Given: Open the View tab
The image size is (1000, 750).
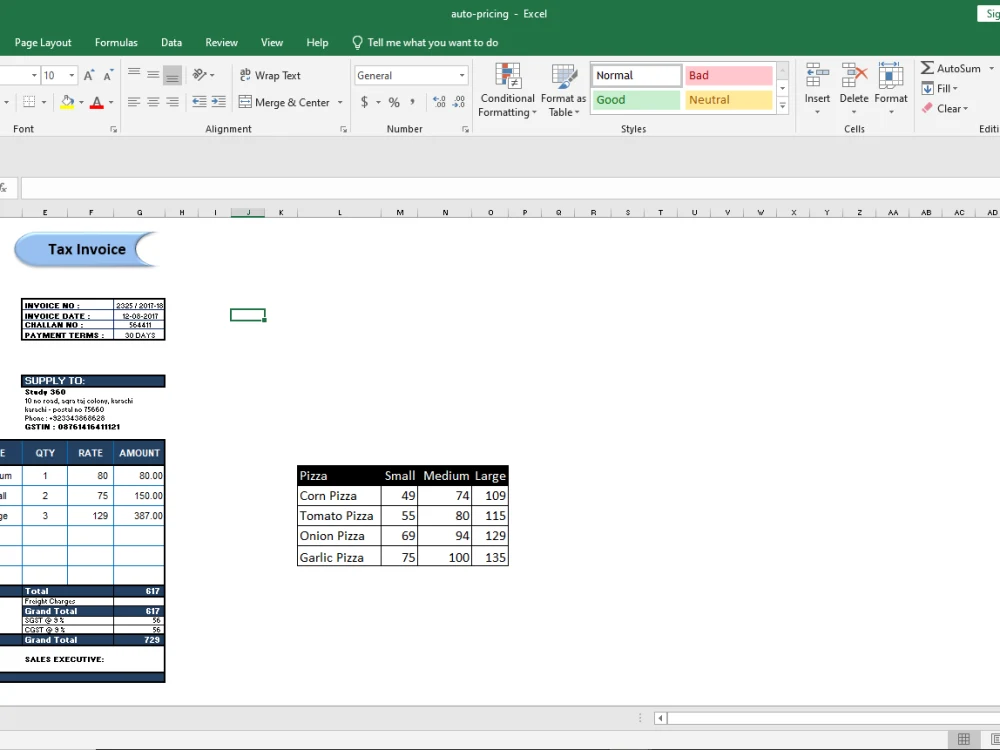Looking at the screenshot, I should pyautogui.click(x=272, y=43).
